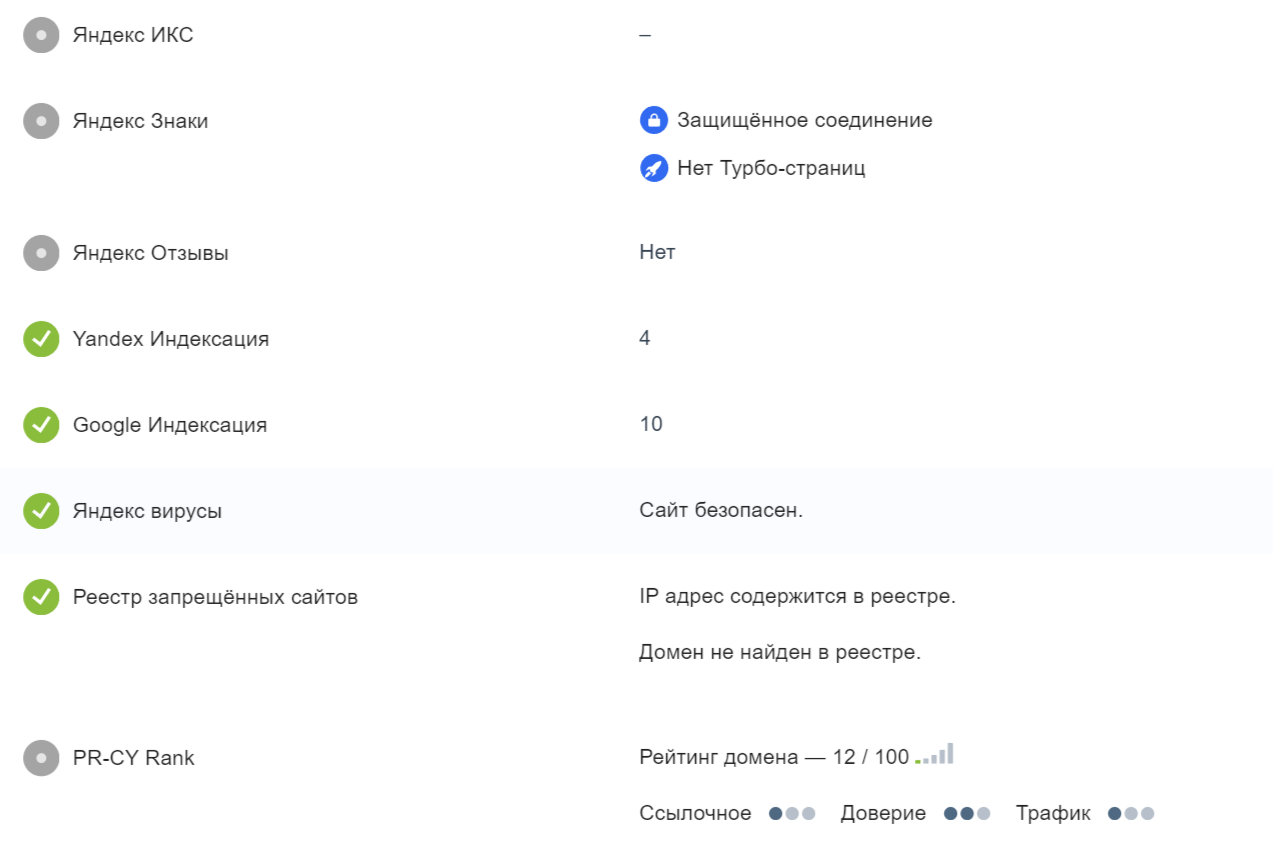The width and height of the screenshot is (1273, 850).
Task: Open the Яндекс ИКС row label
Action: [x=133, y=35]
